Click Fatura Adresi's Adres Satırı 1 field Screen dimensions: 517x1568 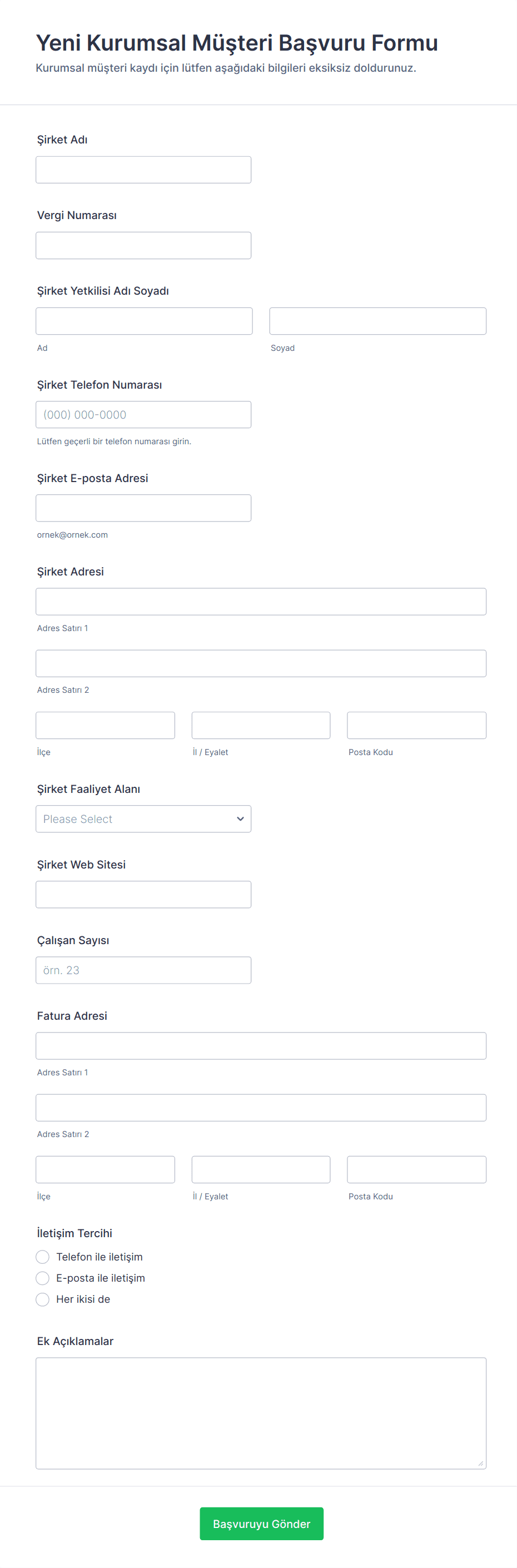[x=261, y=1045]
